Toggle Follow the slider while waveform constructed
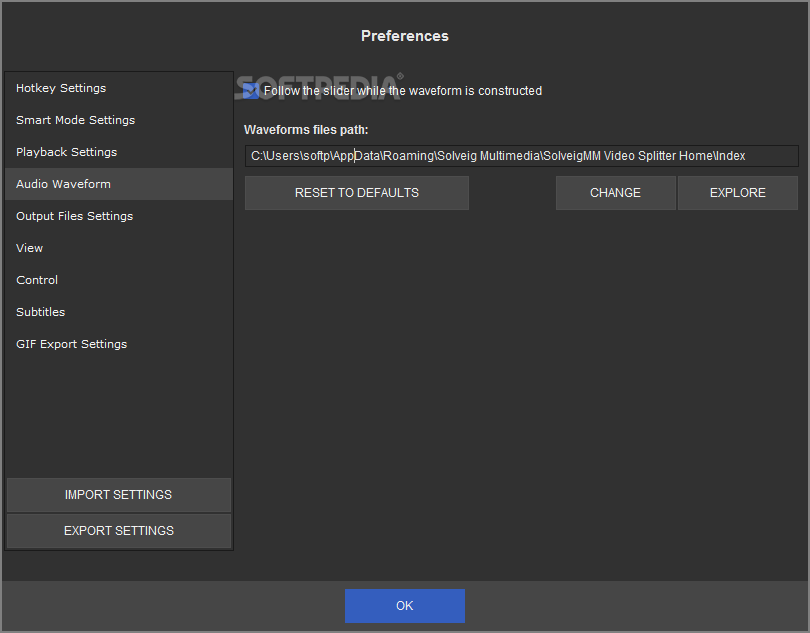810x633 pixels. coord(251,91)
